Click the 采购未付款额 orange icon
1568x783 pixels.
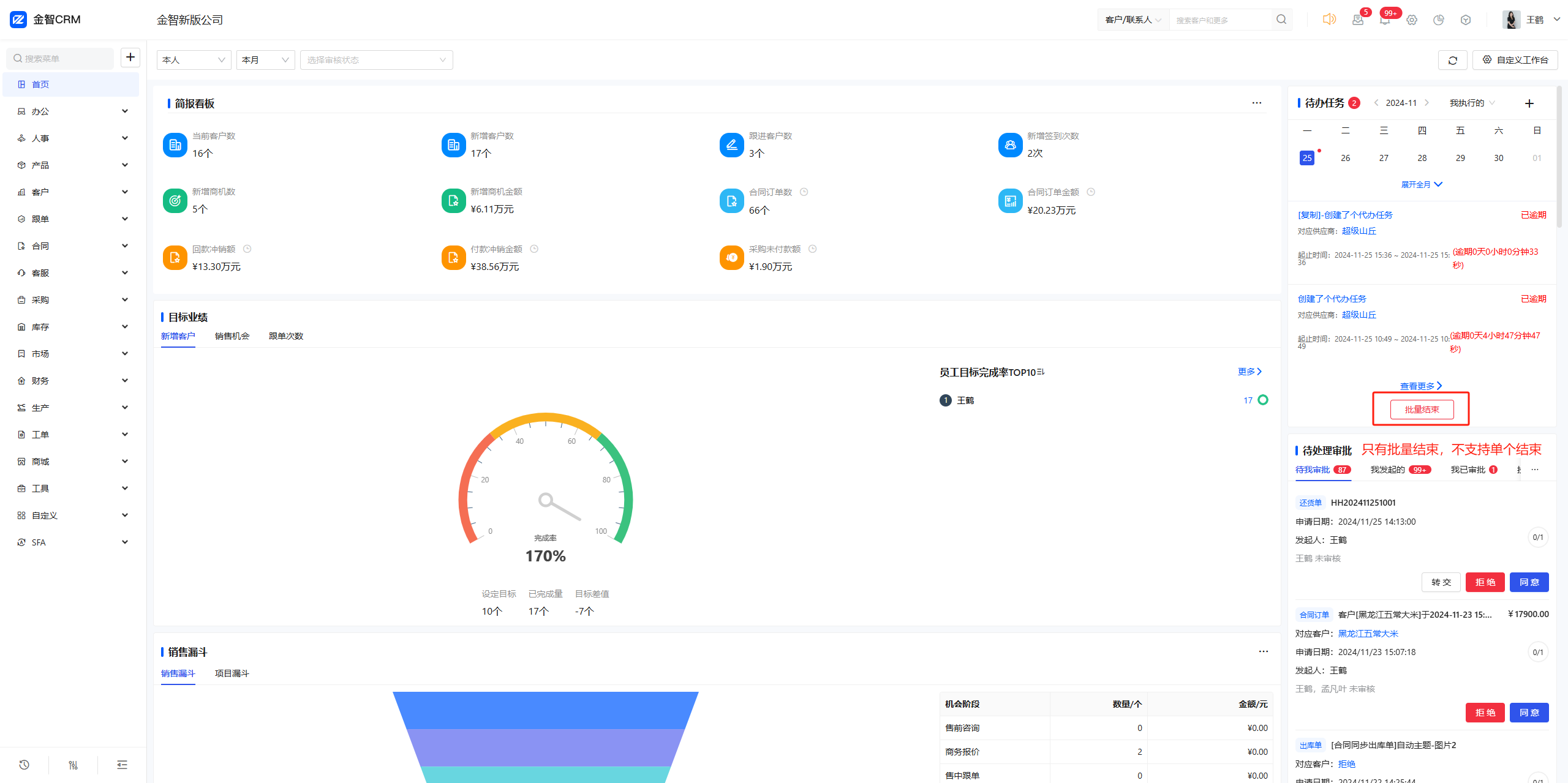click(731, 258)
